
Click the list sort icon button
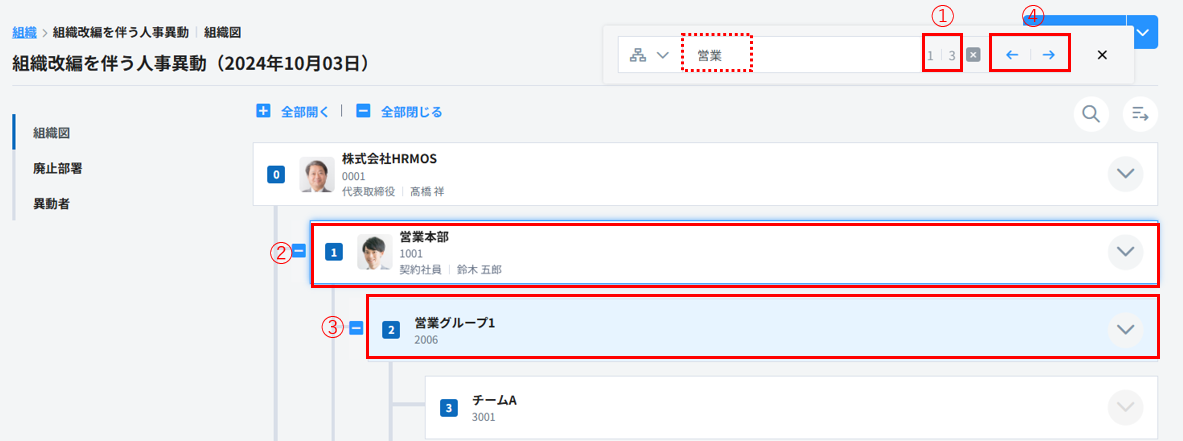click(1140, 114)
